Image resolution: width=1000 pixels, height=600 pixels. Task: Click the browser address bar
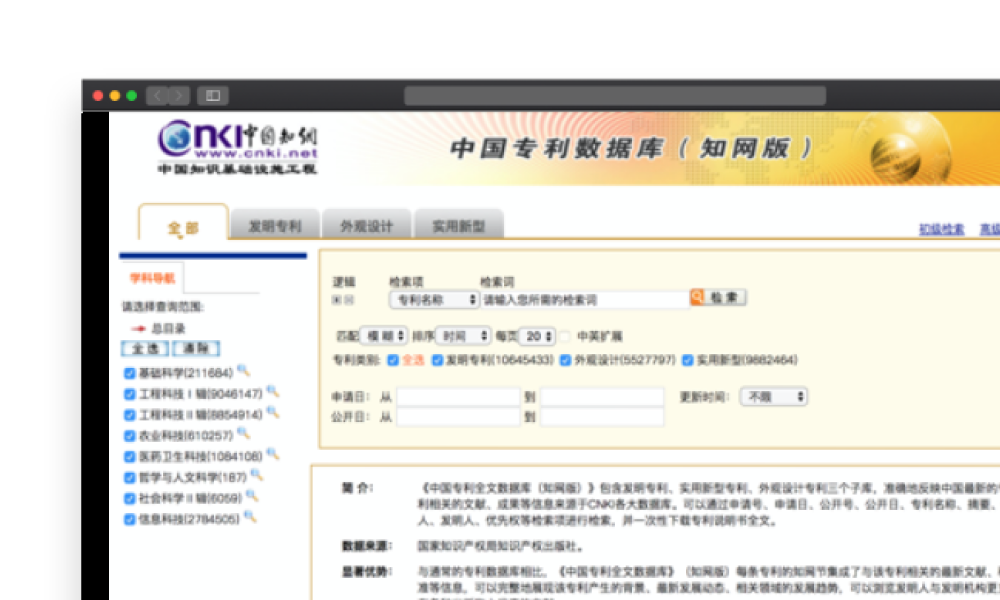pyautogui.click(x=615, y=96)
